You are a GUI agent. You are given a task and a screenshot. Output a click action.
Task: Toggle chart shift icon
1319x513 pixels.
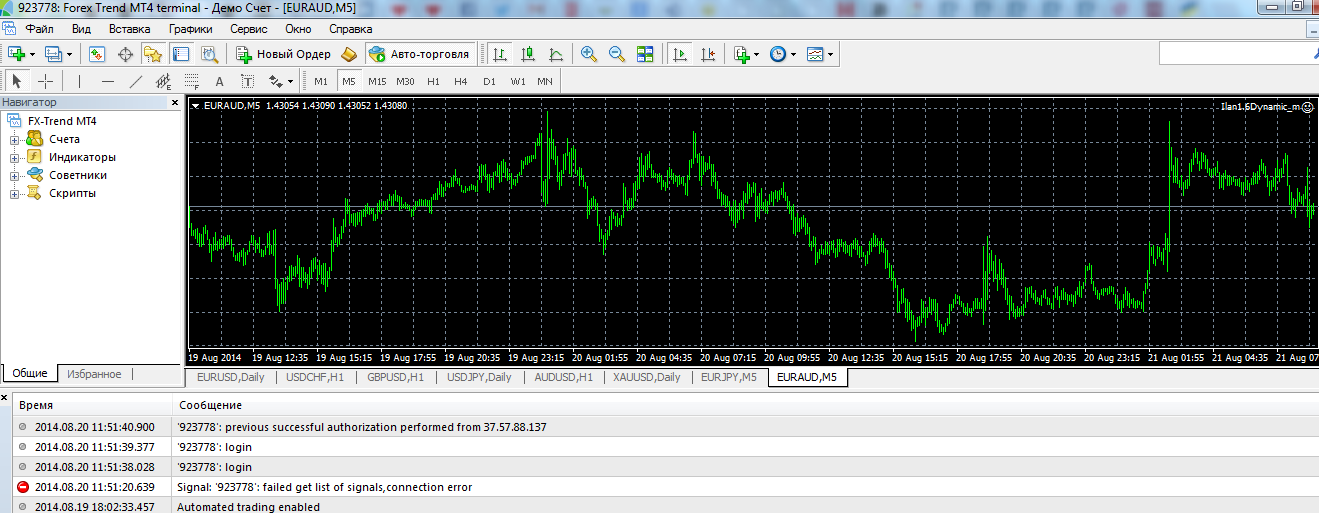point(708,54)
